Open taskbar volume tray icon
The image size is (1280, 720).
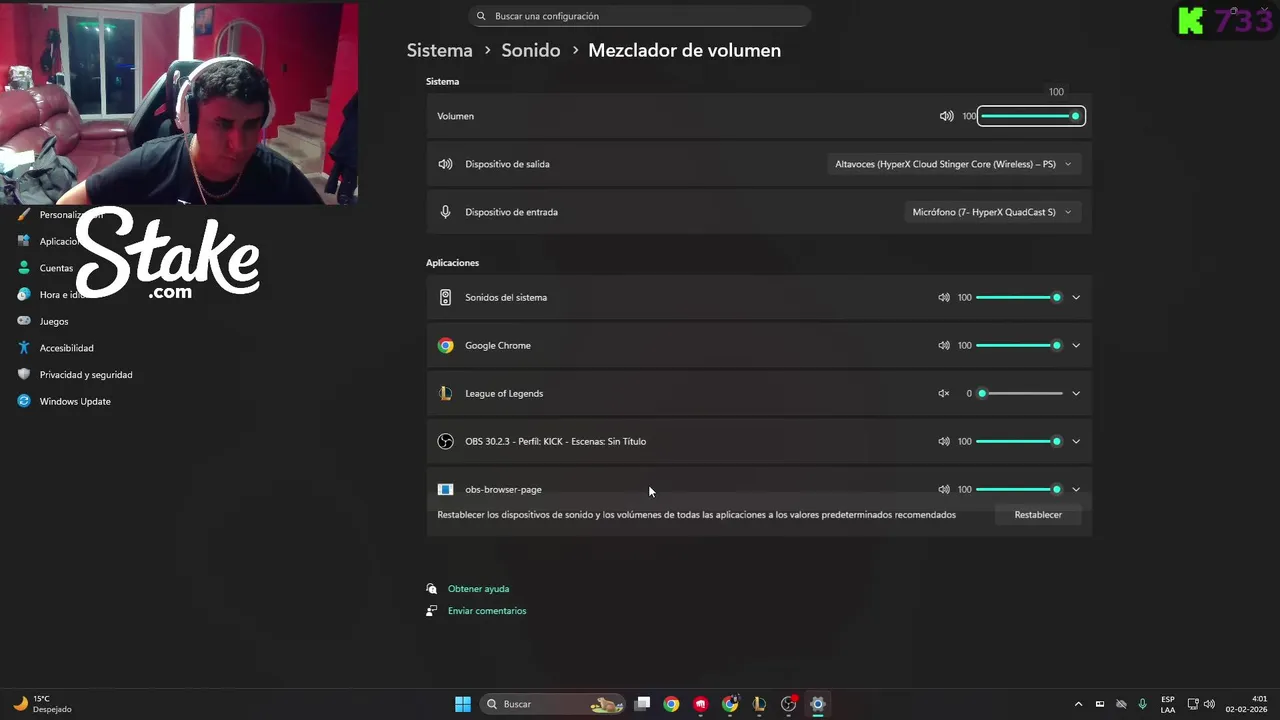pos(1209,704)
